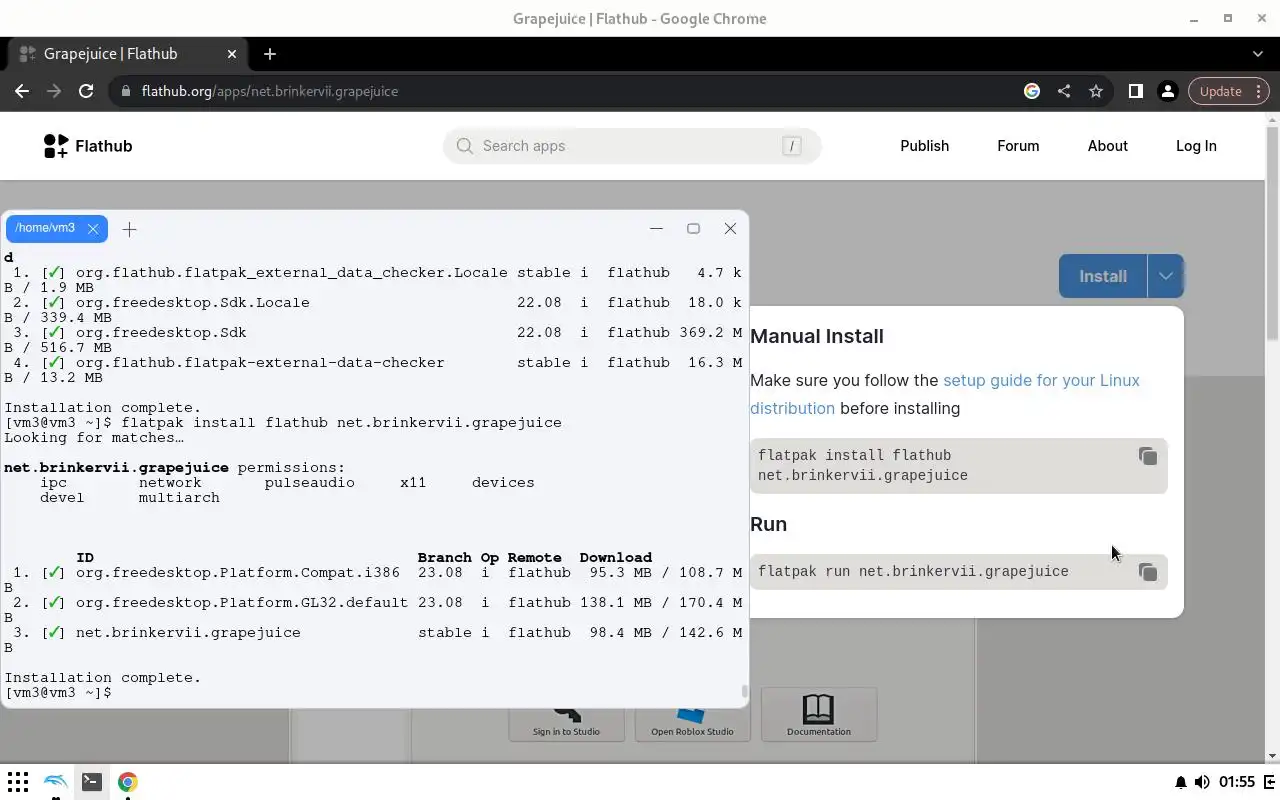This screenshot has width=1280, height=800.
Task: Bookmark this page with the star icon
Action: pos(1096,91)
